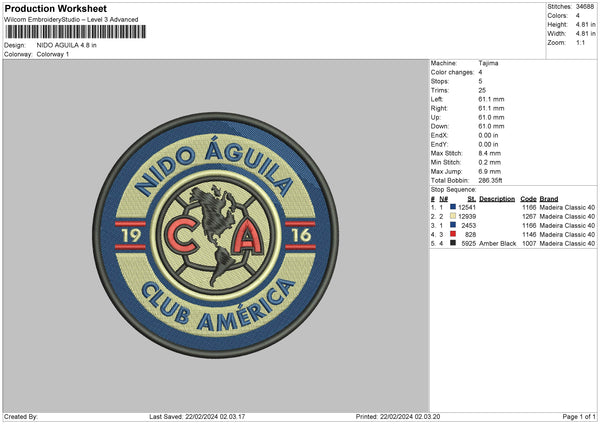This screenshot has width=600, height=424.
Task: Click 'Amber Black' description in stop 5
Action: 498,244
